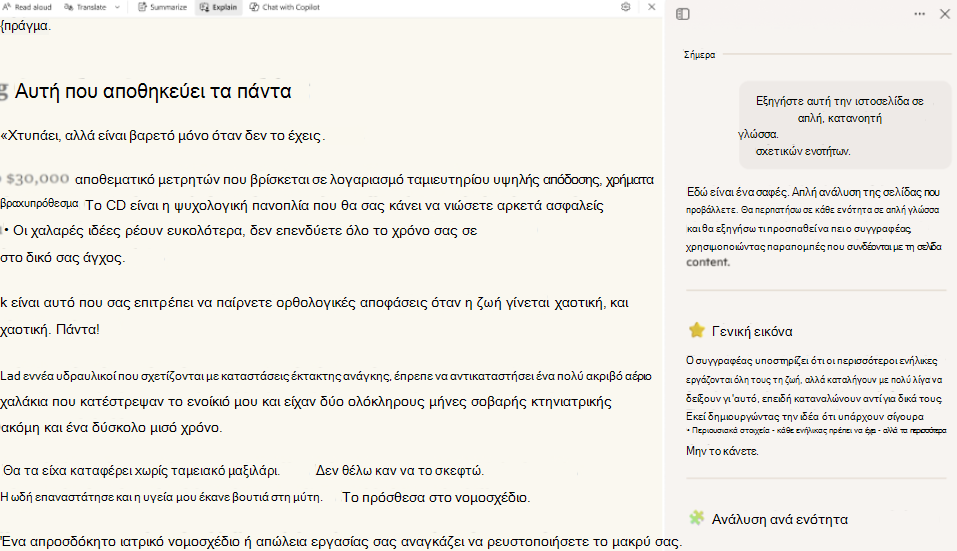Click the heading 'Αυτή που αποθηκεύει τα πάντα'
The height and width of the screenshot is (551, 957).
153,91
